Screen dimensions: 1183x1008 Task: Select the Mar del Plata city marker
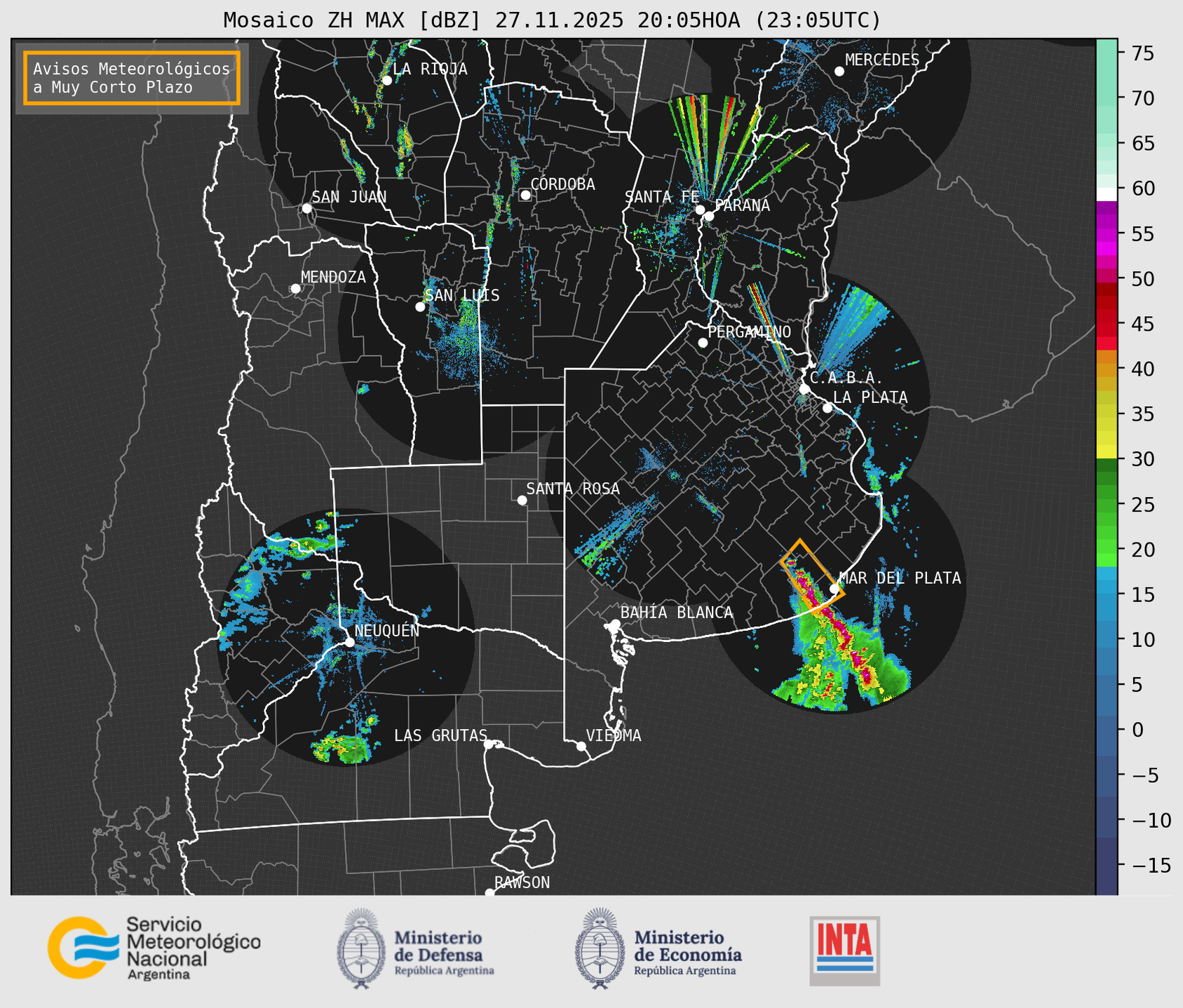pos(834,588)
